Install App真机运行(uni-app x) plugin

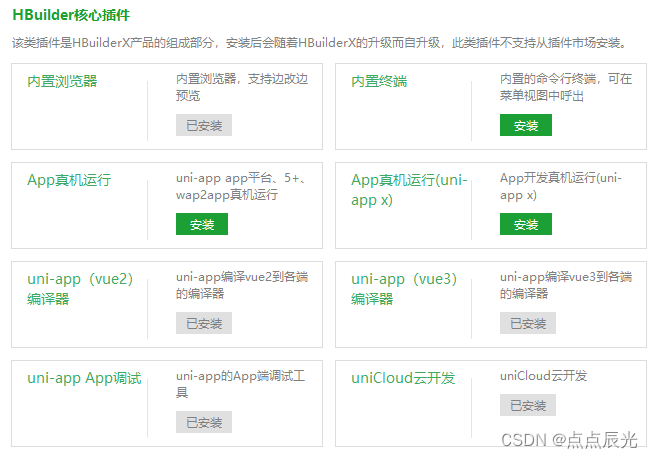tap(526, 224)
